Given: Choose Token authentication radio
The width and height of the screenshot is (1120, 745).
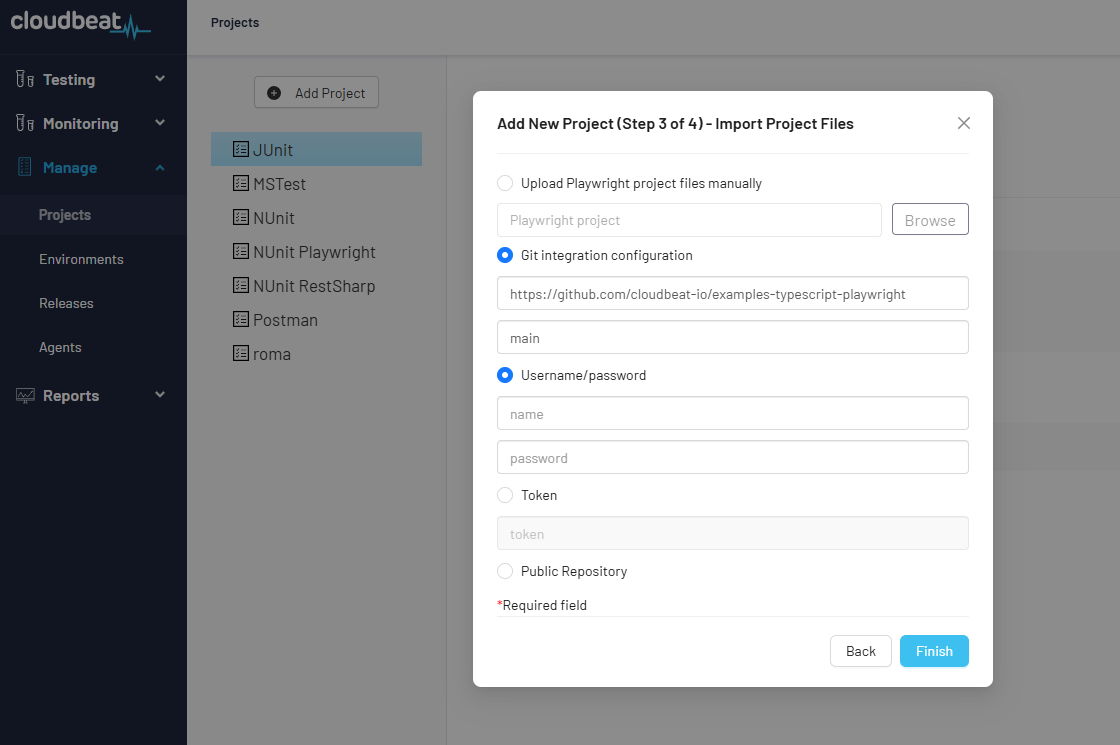Looking at the screenshot, I should (x=505, y=495).
